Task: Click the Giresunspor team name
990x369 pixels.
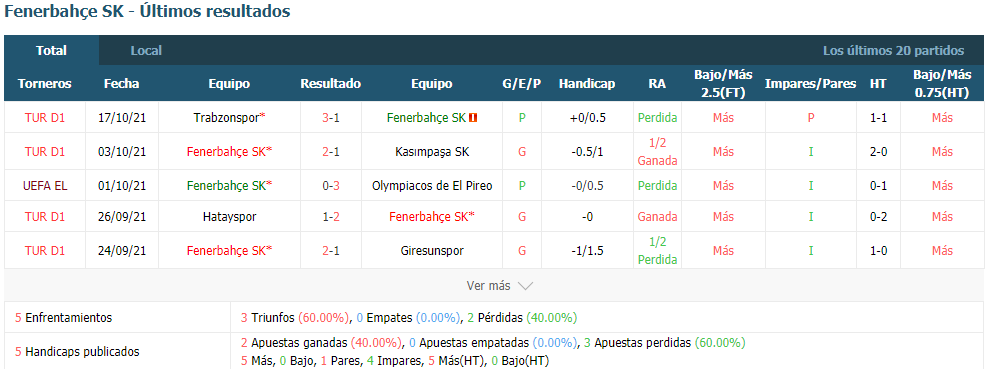Action: [432, 251]
